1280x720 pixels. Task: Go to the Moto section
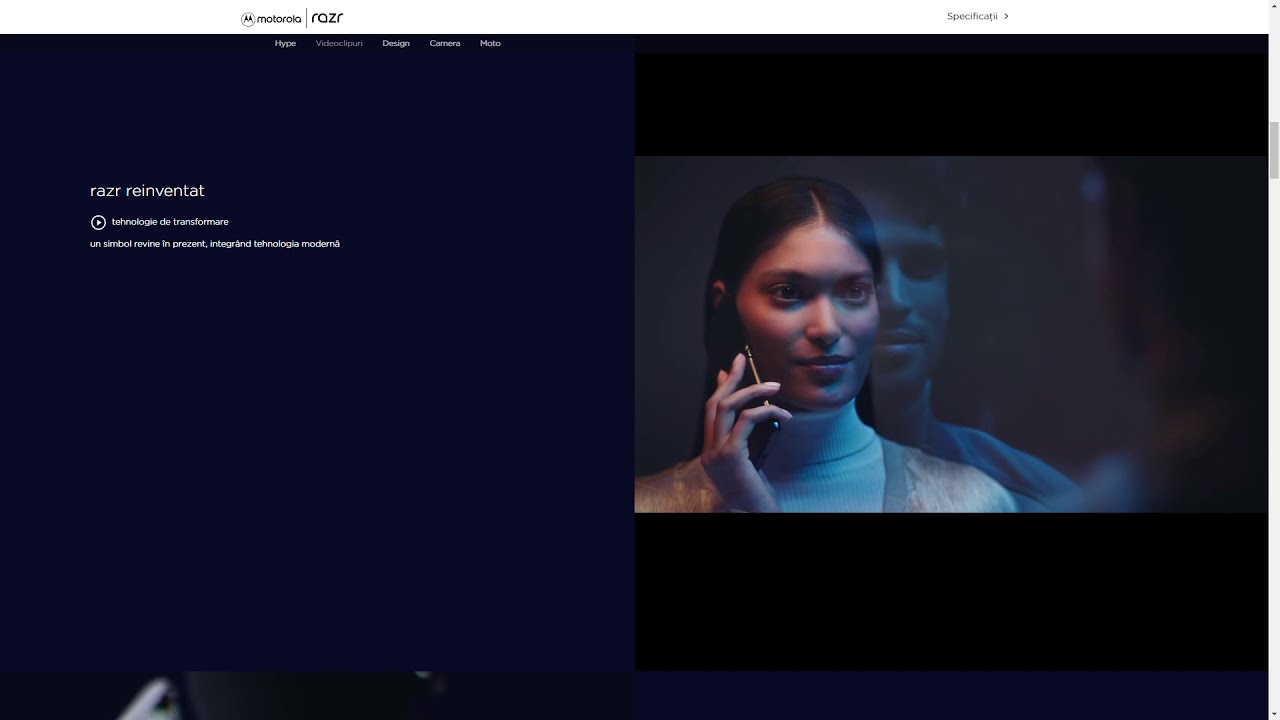tap(490, 43)
